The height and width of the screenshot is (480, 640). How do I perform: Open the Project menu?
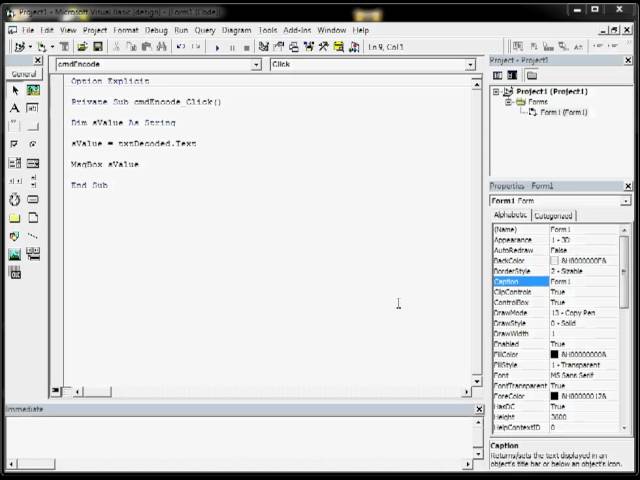click(x=95, y=30)
